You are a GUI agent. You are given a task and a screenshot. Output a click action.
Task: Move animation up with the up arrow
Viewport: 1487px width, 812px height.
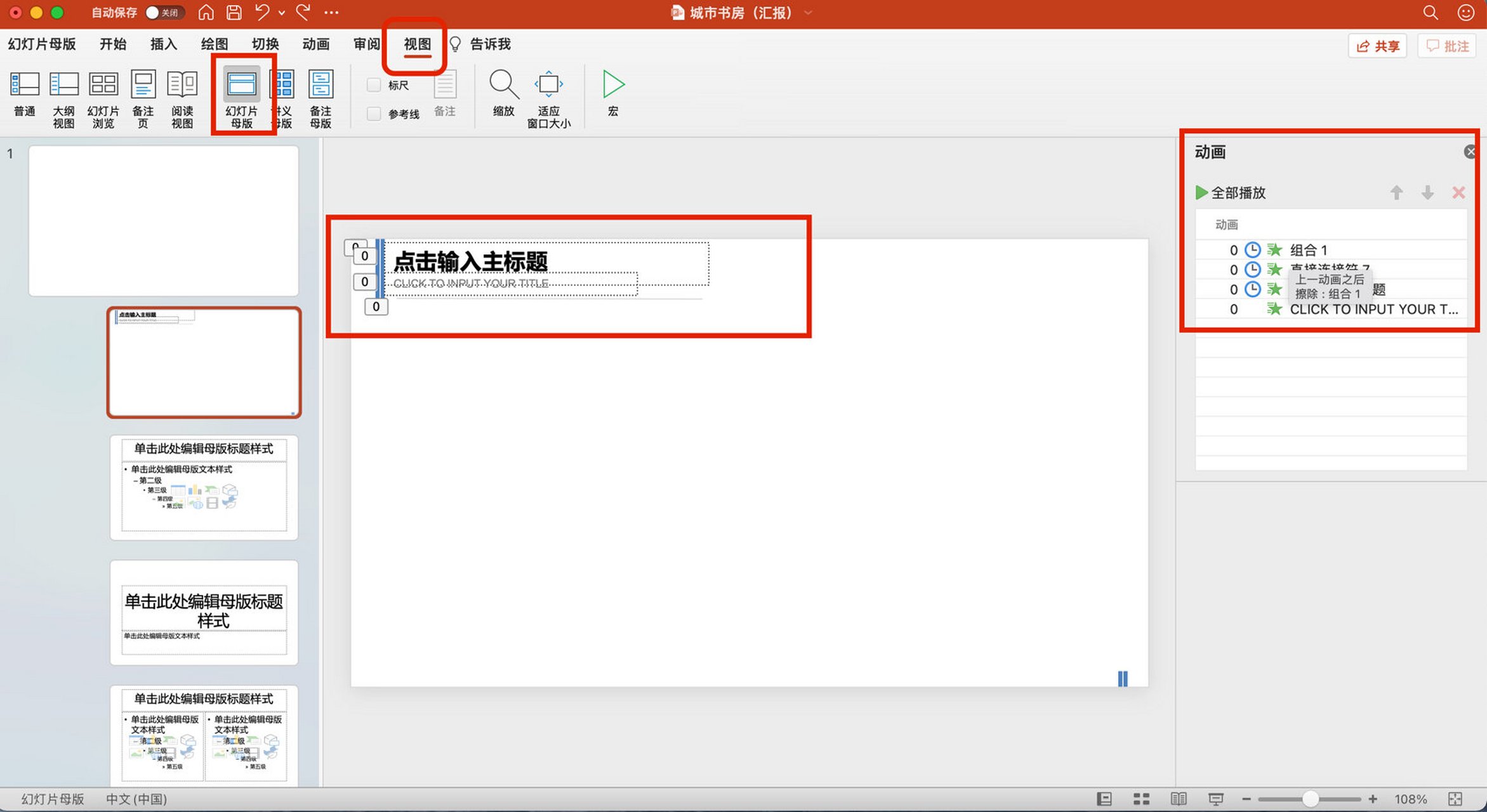[x=1396, y=192]
